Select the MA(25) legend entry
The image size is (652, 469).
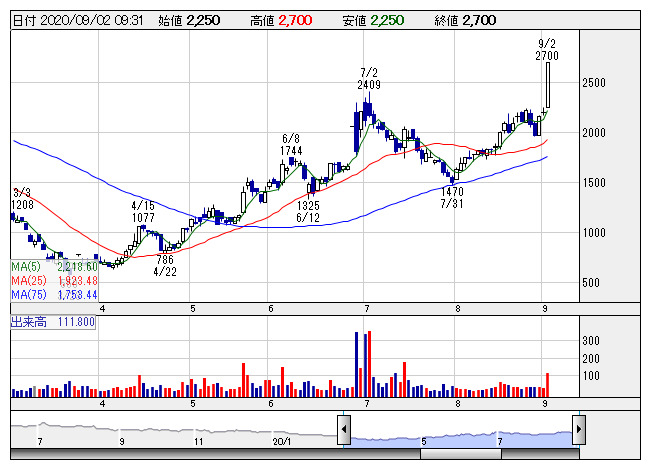(x=56, y=281)
